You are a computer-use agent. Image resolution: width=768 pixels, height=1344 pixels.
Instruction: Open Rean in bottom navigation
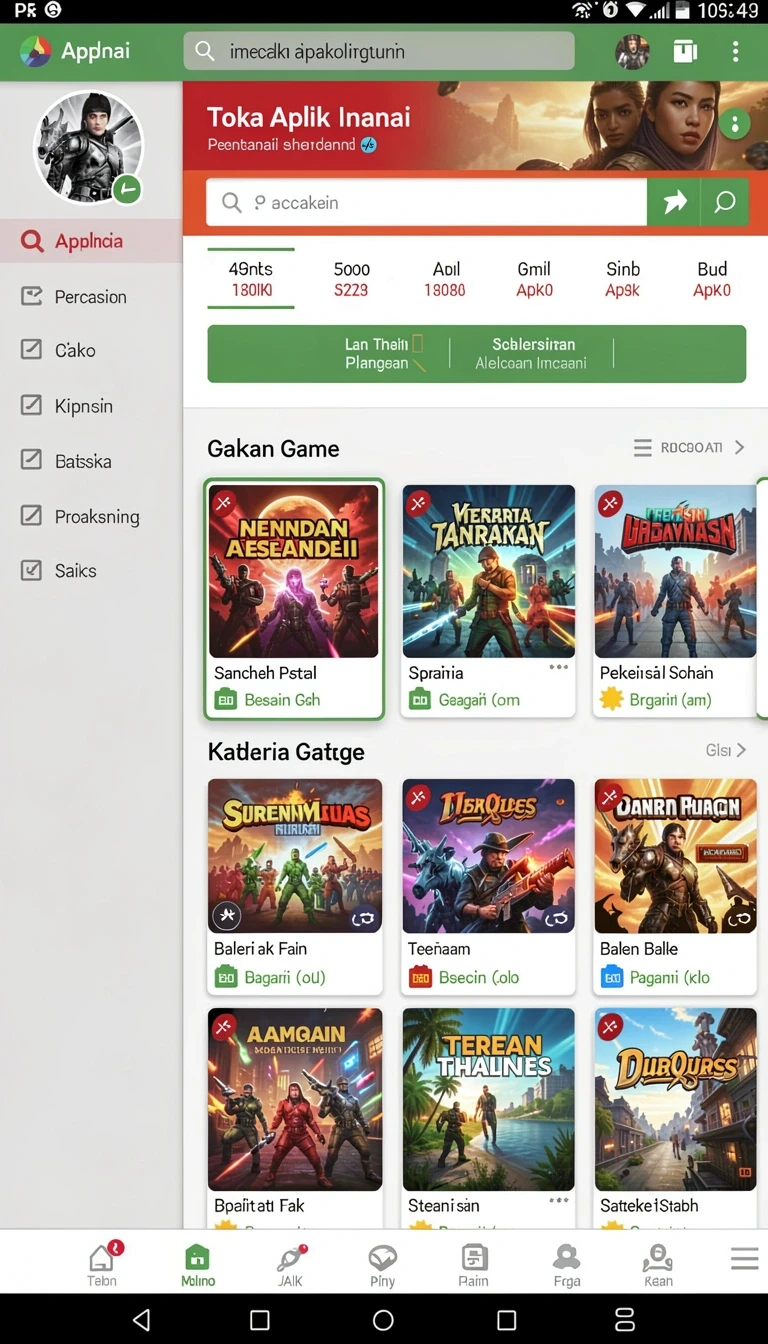[658, 1264]
